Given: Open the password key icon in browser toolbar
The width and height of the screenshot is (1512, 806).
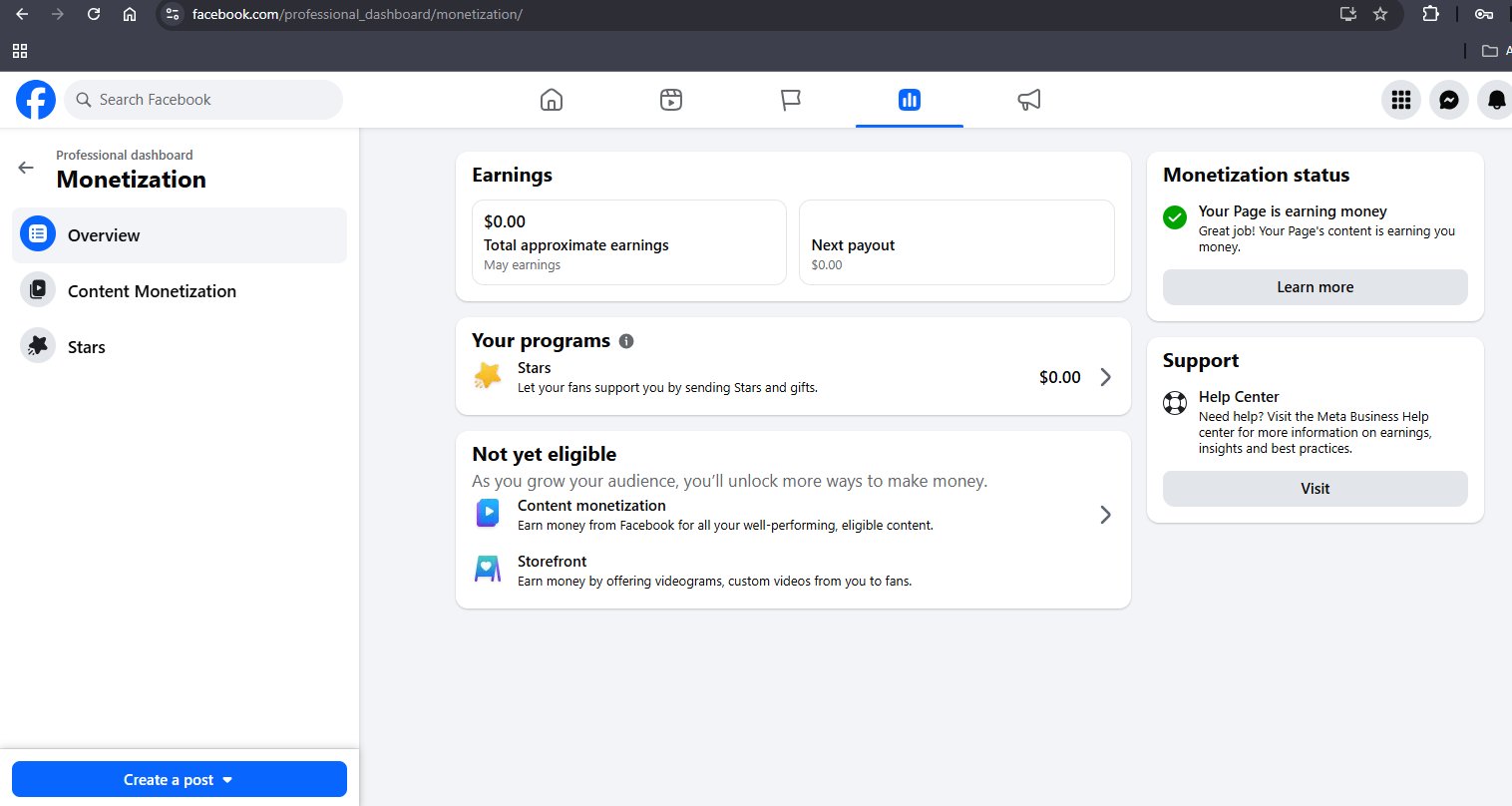Looking at the screenshot, I should [x=1484, y=14].
